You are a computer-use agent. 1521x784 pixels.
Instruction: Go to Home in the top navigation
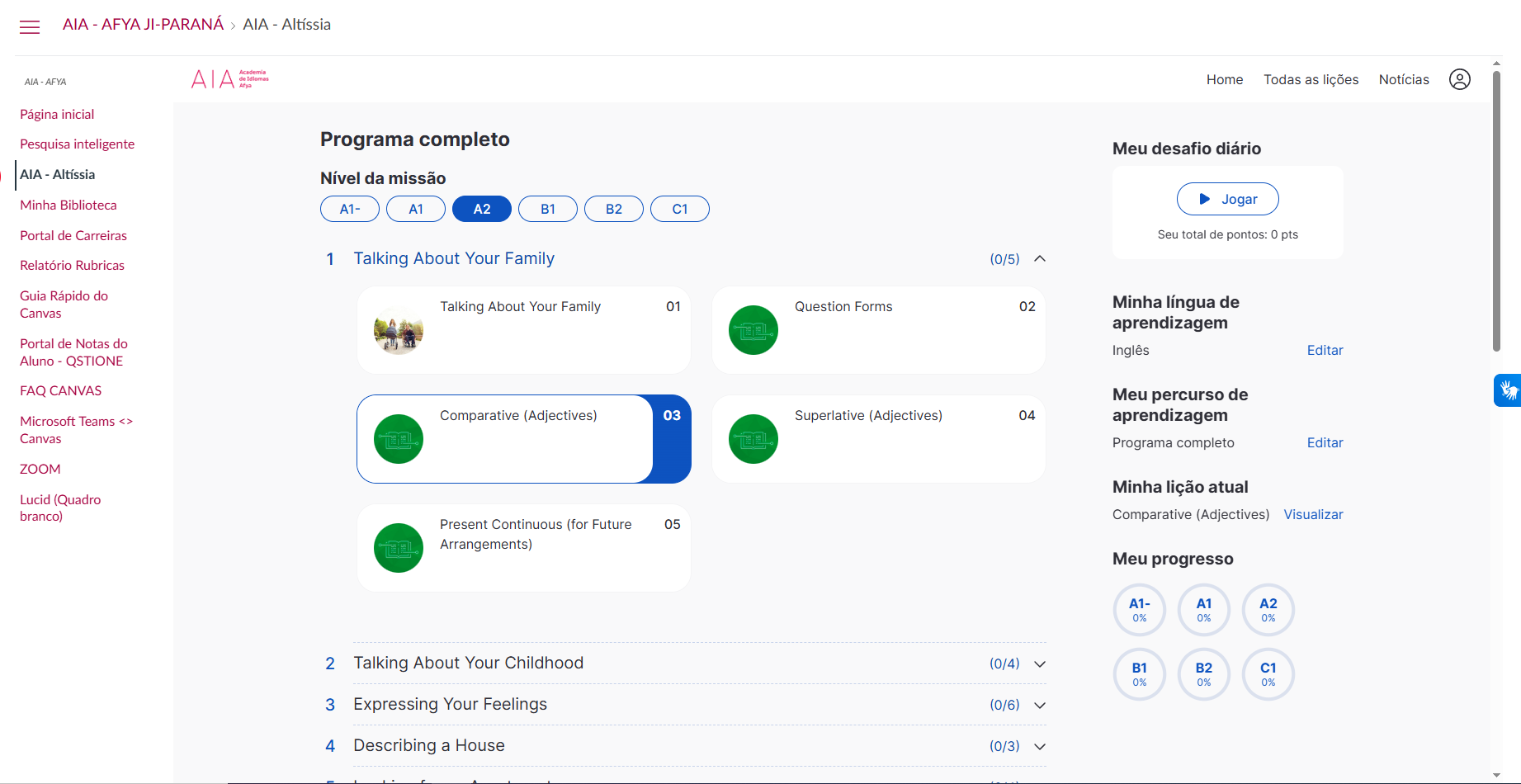pyautogui.click(x=1225, y=79)
